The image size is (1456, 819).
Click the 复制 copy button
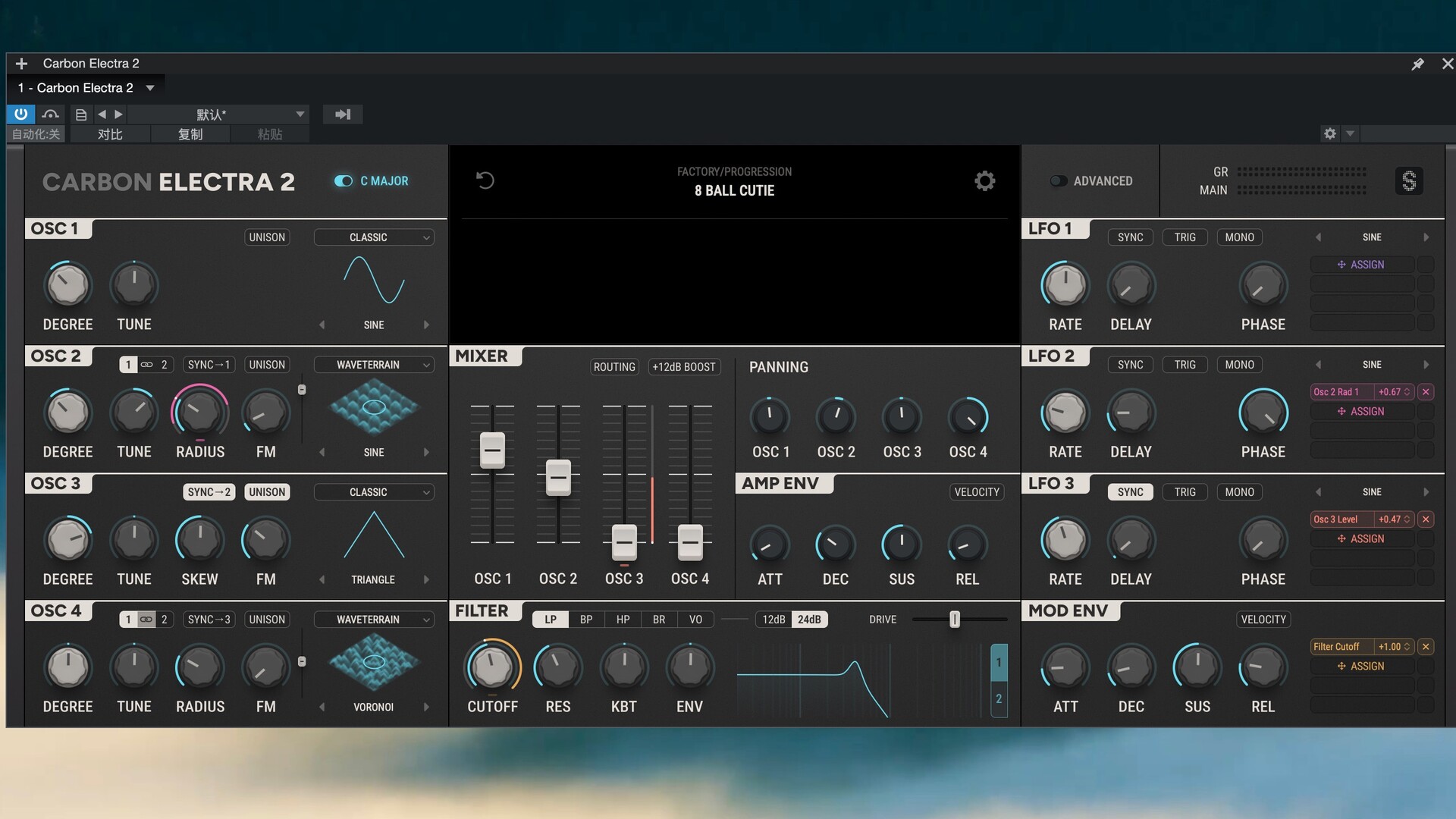click(190, 134)
